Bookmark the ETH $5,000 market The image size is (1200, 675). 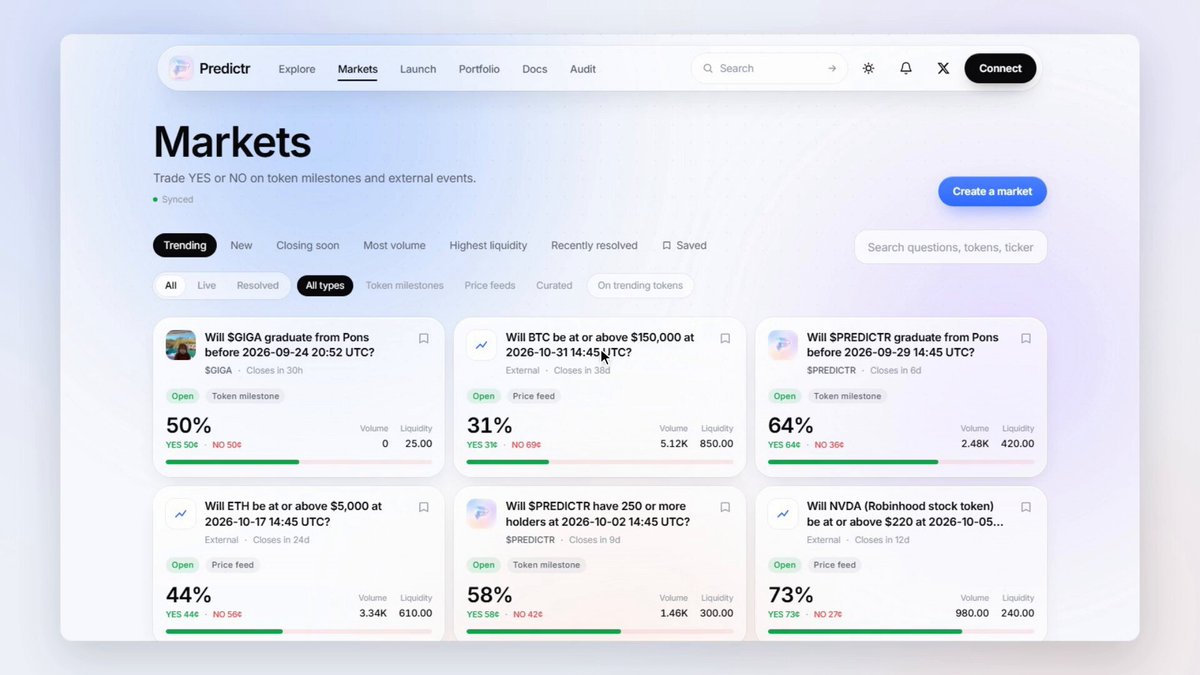[424, 508]
